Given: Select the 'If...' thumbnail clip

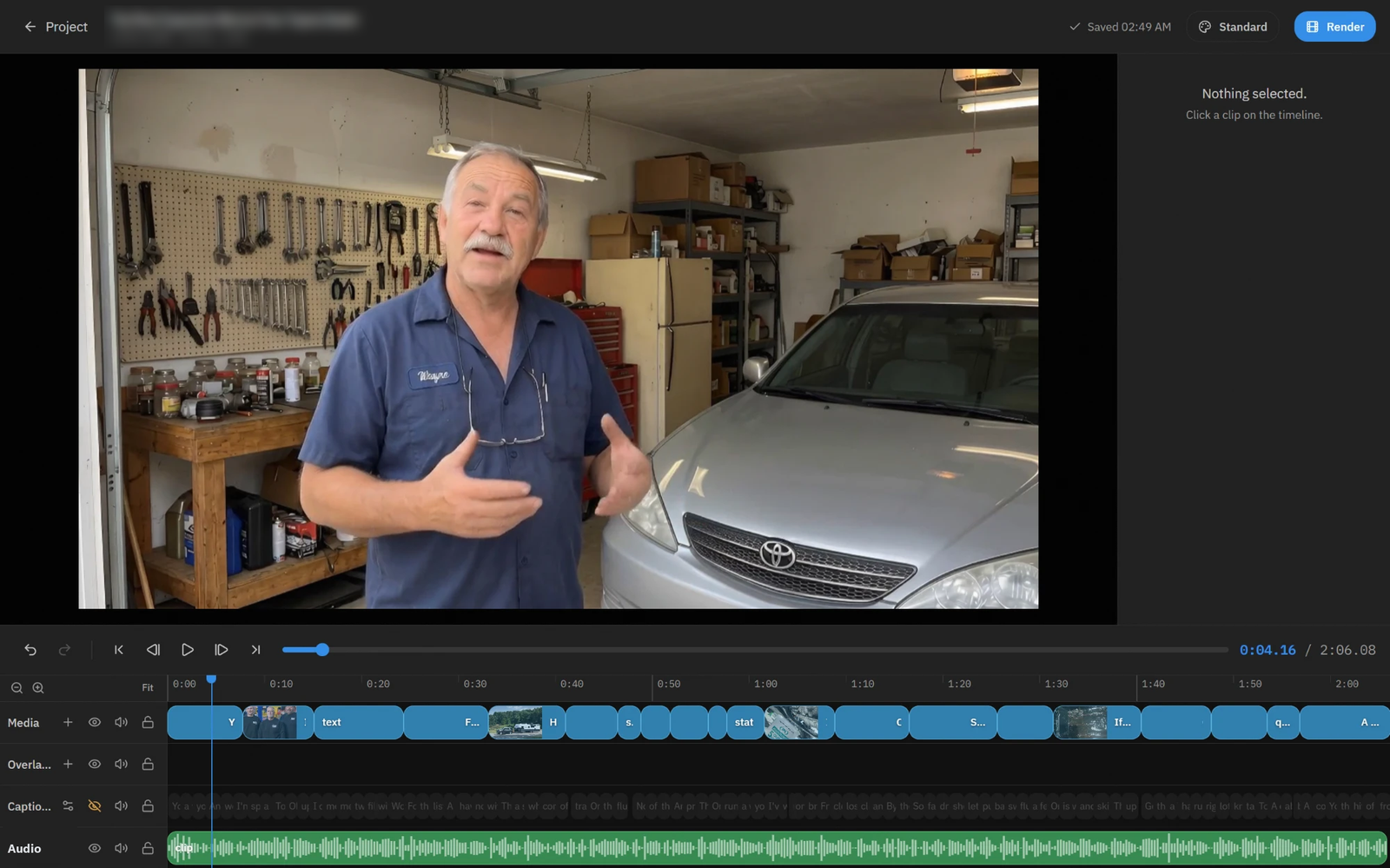Looking at the screenshot, I should [x=1097, y=722].
